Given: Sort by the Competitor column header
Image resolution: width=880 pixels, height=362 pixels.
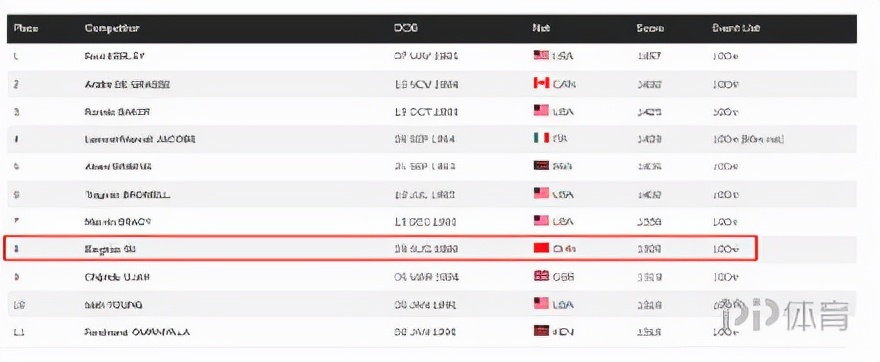Looking at the screenshot, I should click(x=112, y=28).
